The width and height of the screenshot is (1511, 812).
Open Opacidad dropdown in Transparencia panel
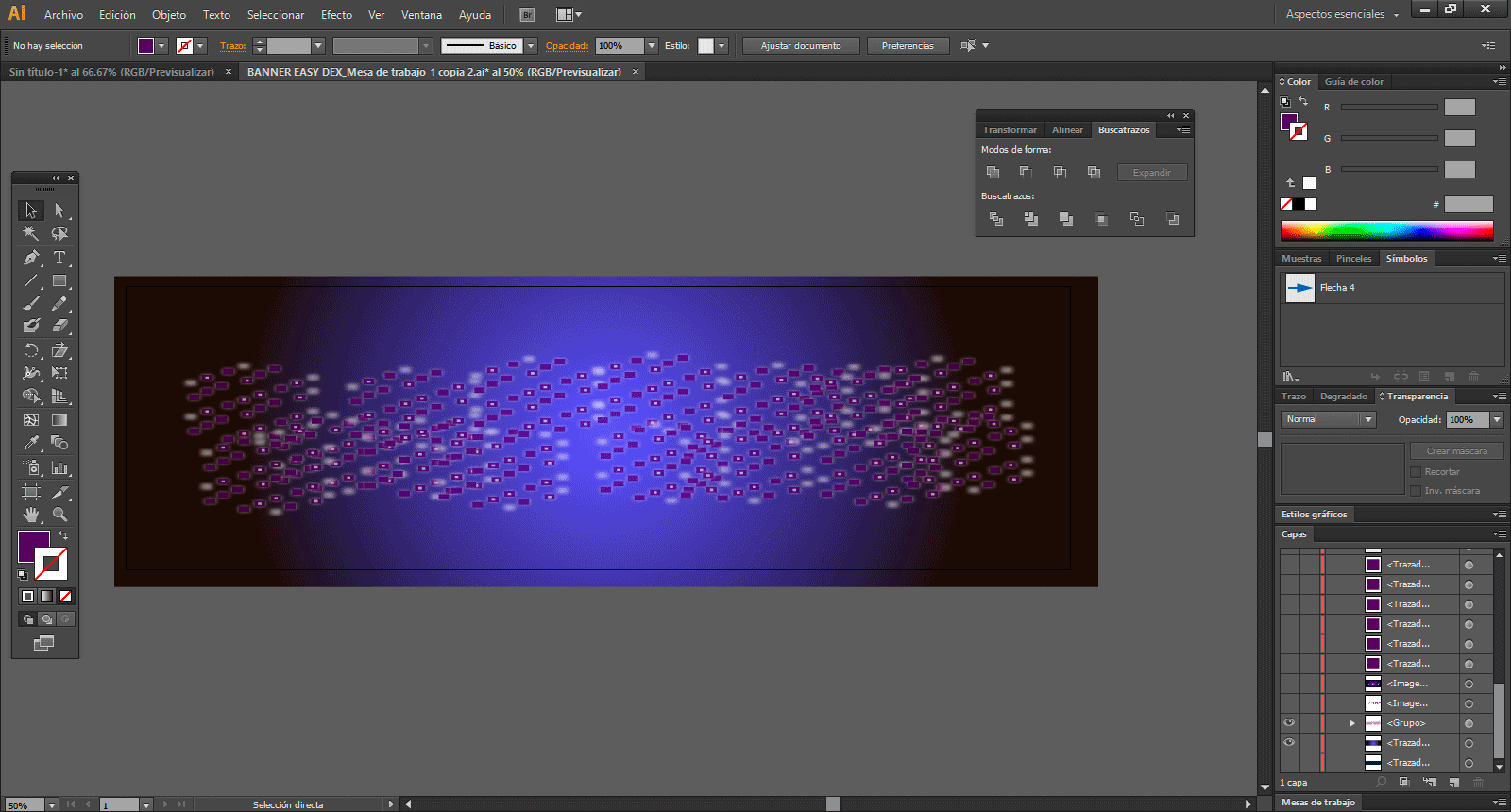1497,419
